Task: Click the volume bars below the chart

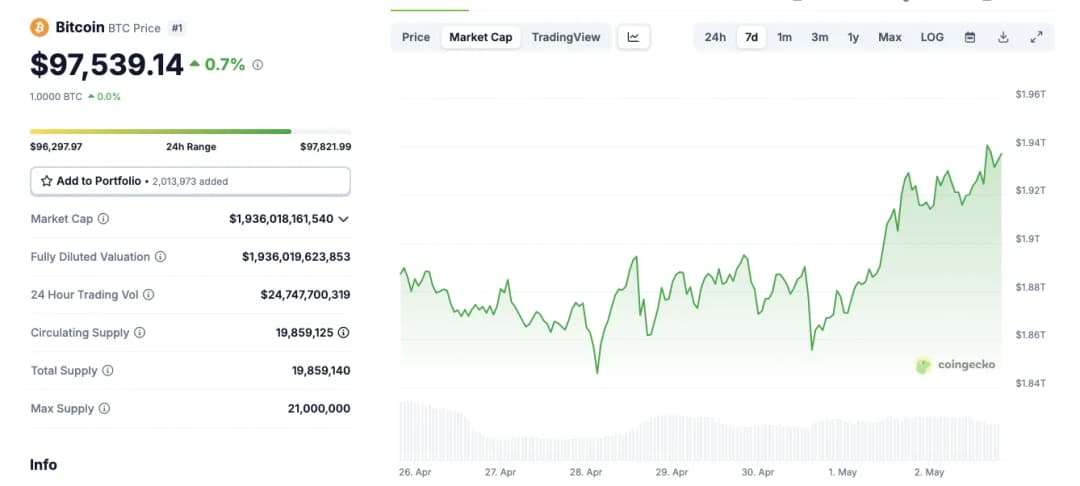Action: tap(700, 435)
